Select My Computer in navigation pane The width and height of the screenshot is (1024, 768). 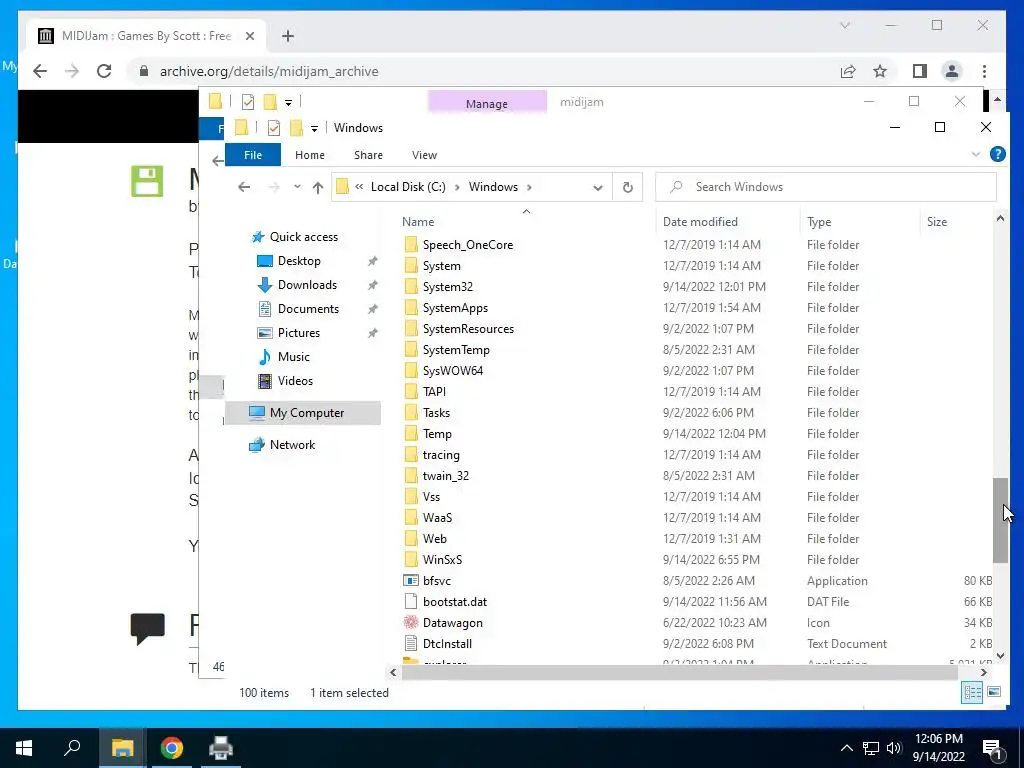pyautogui.click(x=303, y=413)
